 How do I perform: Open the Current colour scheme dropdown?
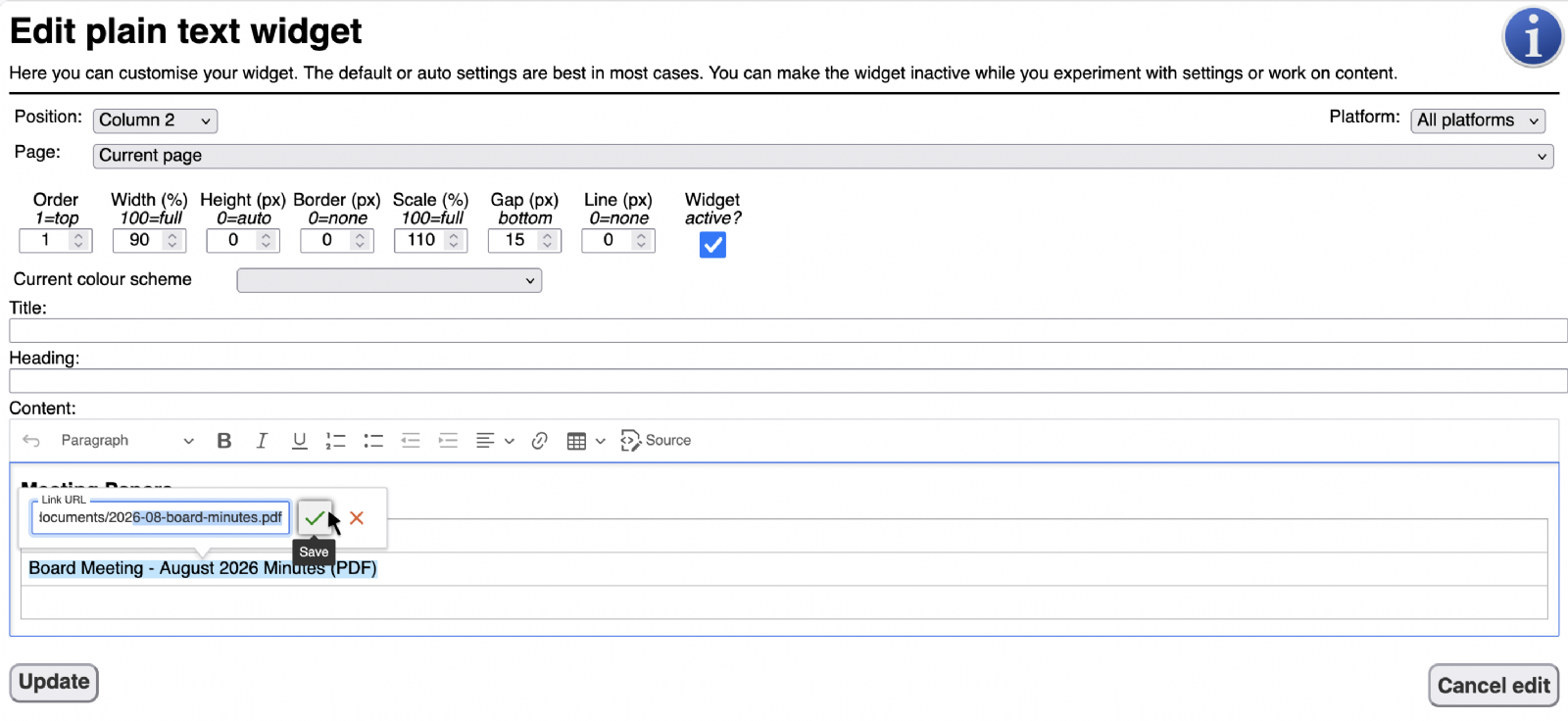[389, 280]
